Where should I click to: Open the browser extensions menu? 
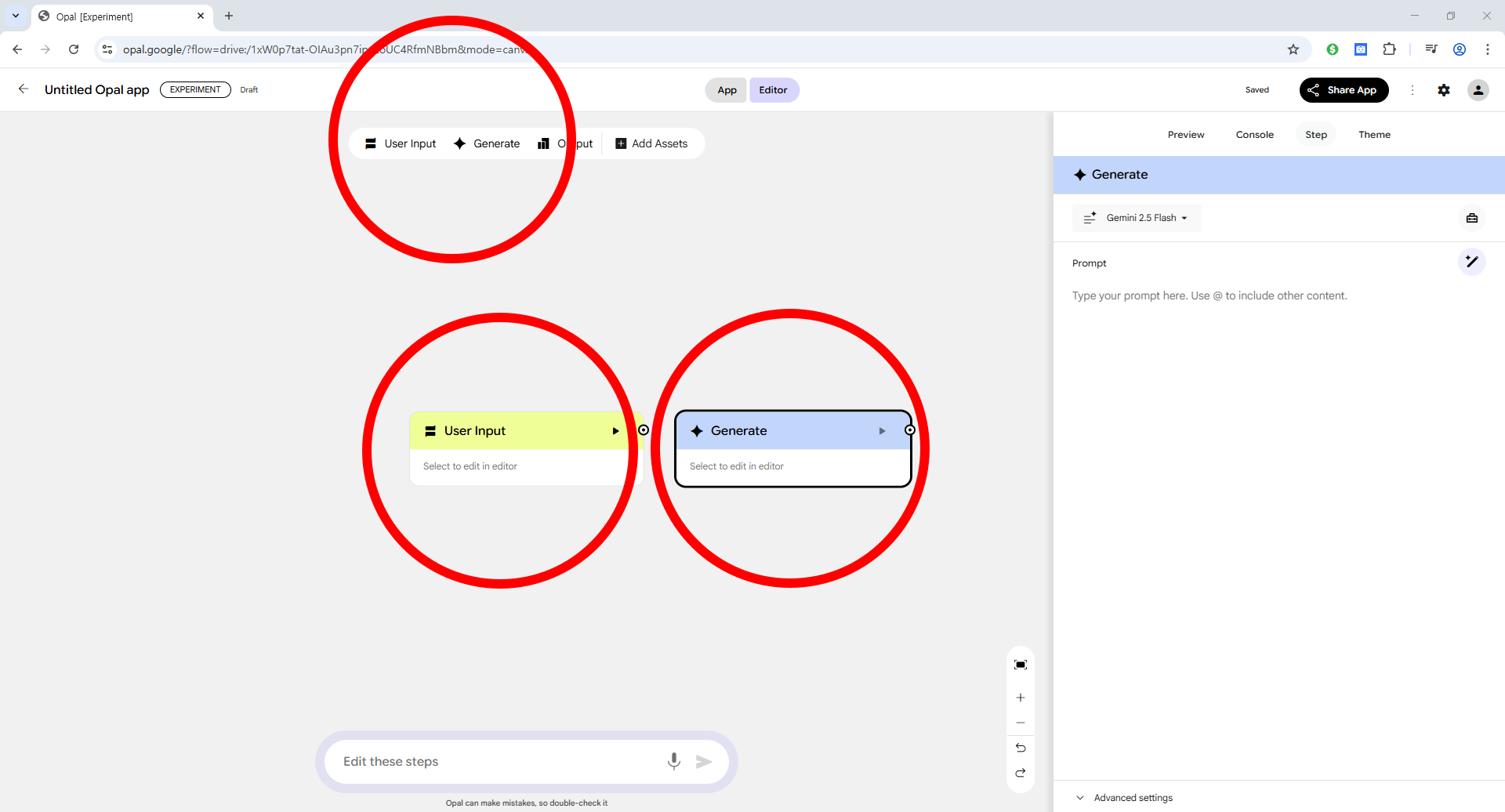[1389, 49]
